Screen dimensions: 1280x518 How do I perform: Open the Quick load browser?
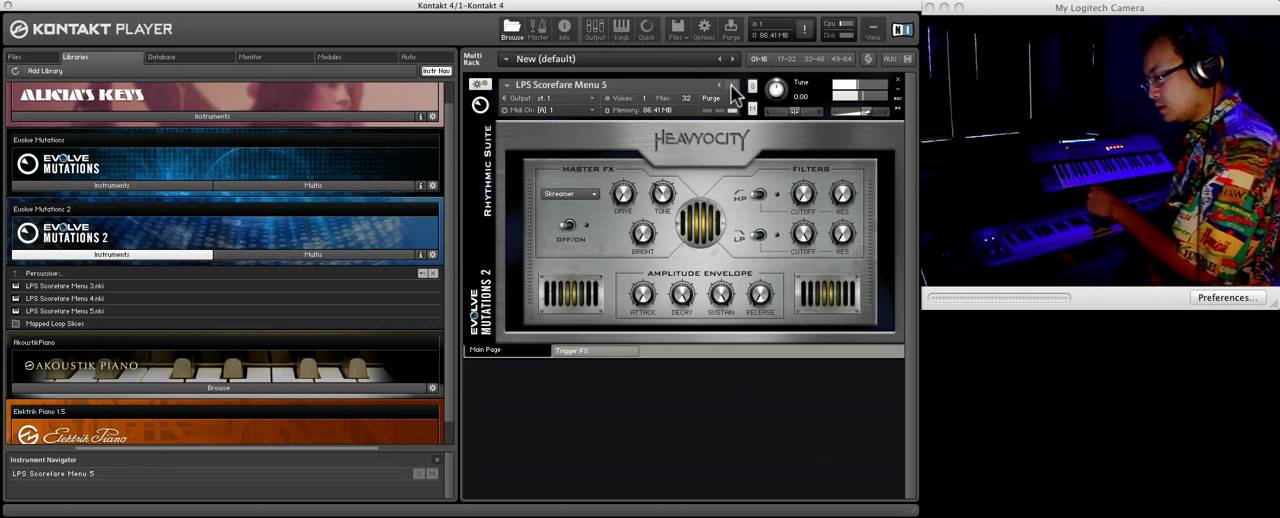pos(647,29)
